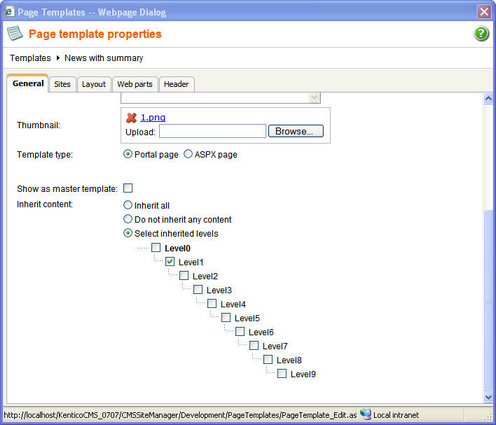The image size is (496, 425).
Task: Open the partially hidden dropdown arrow
Action: point(314,98)
